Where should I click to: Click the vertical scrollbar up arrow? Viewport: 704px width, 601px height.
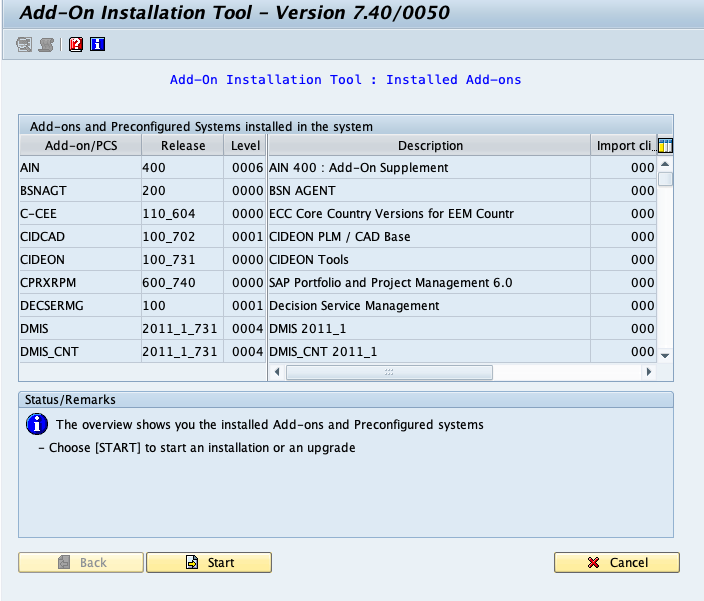[665, 164]
